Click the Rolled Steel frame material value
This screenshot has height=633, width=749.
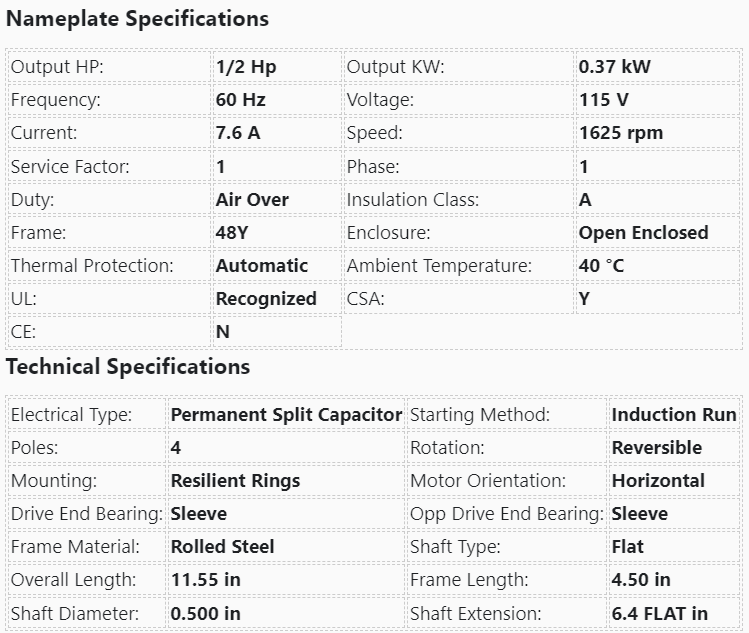[x=223, y=547]
